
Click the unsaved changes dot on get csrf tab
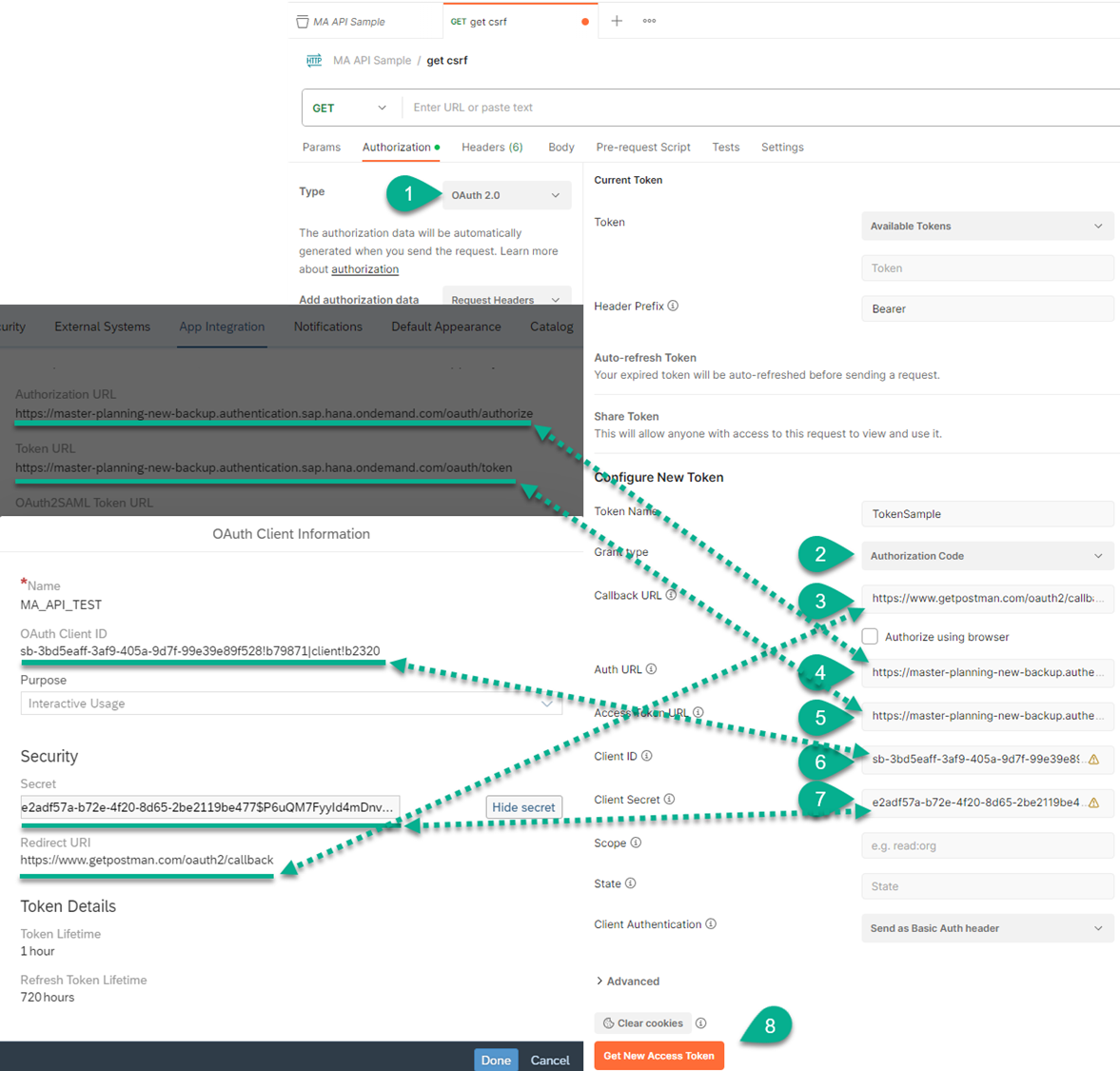(x=585, y=22)
